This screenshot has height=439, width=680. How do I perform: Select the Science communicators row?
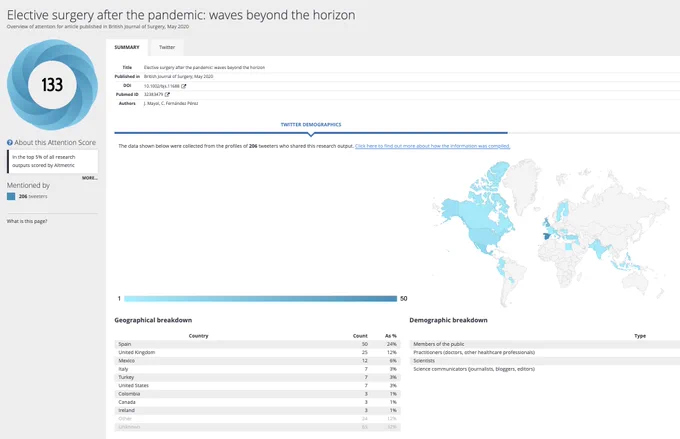[x=545, y=369]
